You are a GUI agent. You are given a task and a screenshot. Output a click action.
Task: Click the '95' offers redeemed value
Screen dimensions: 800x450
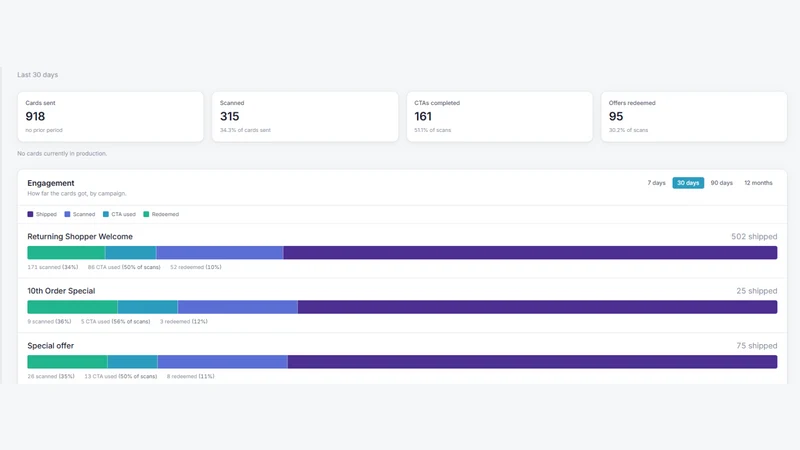[616, 116]
